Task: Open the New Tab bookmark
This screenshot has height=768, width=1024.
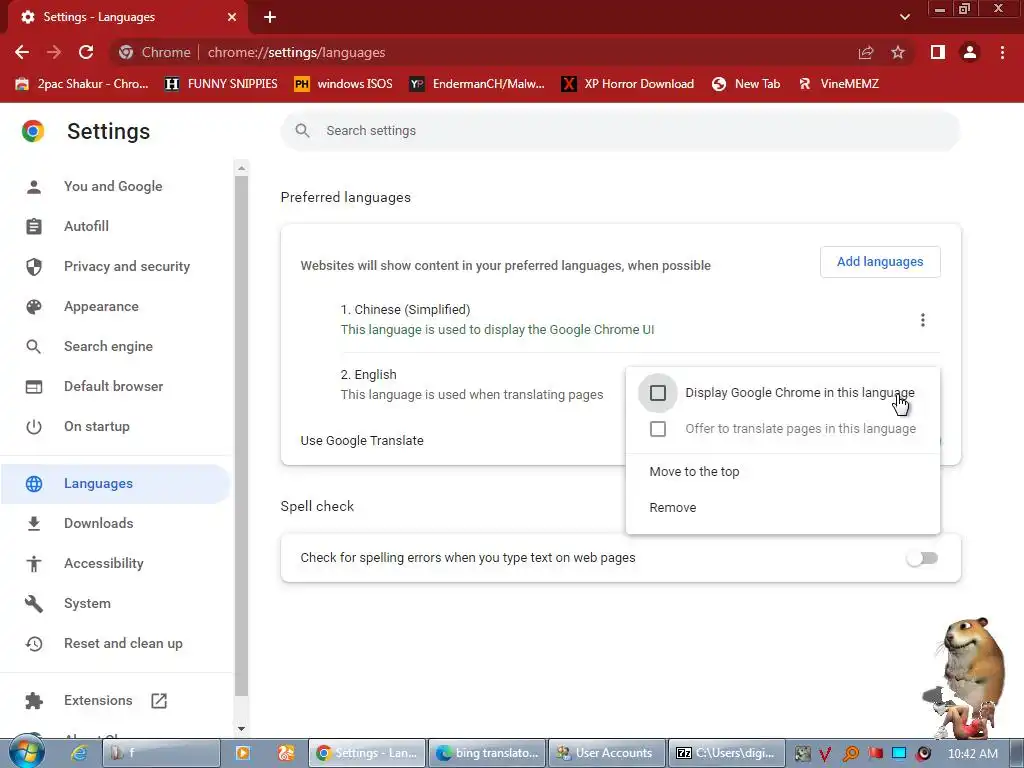Action: coord(746,84)
